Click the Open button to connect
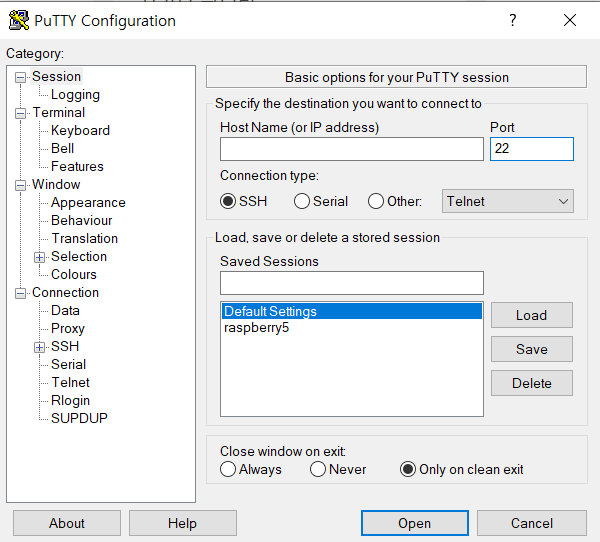The width and height of the screenshot is (600, 542). click(414, 523)
